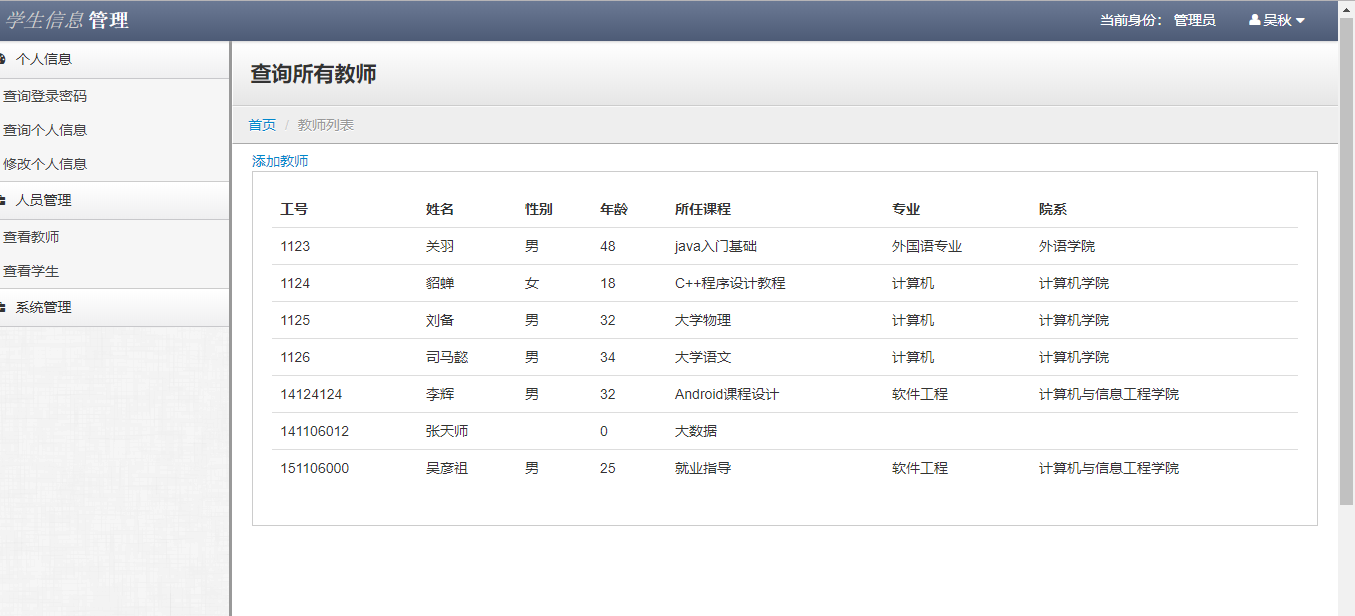
Task: Select teacher name 司马懿
Action: [x=447, y=357]
